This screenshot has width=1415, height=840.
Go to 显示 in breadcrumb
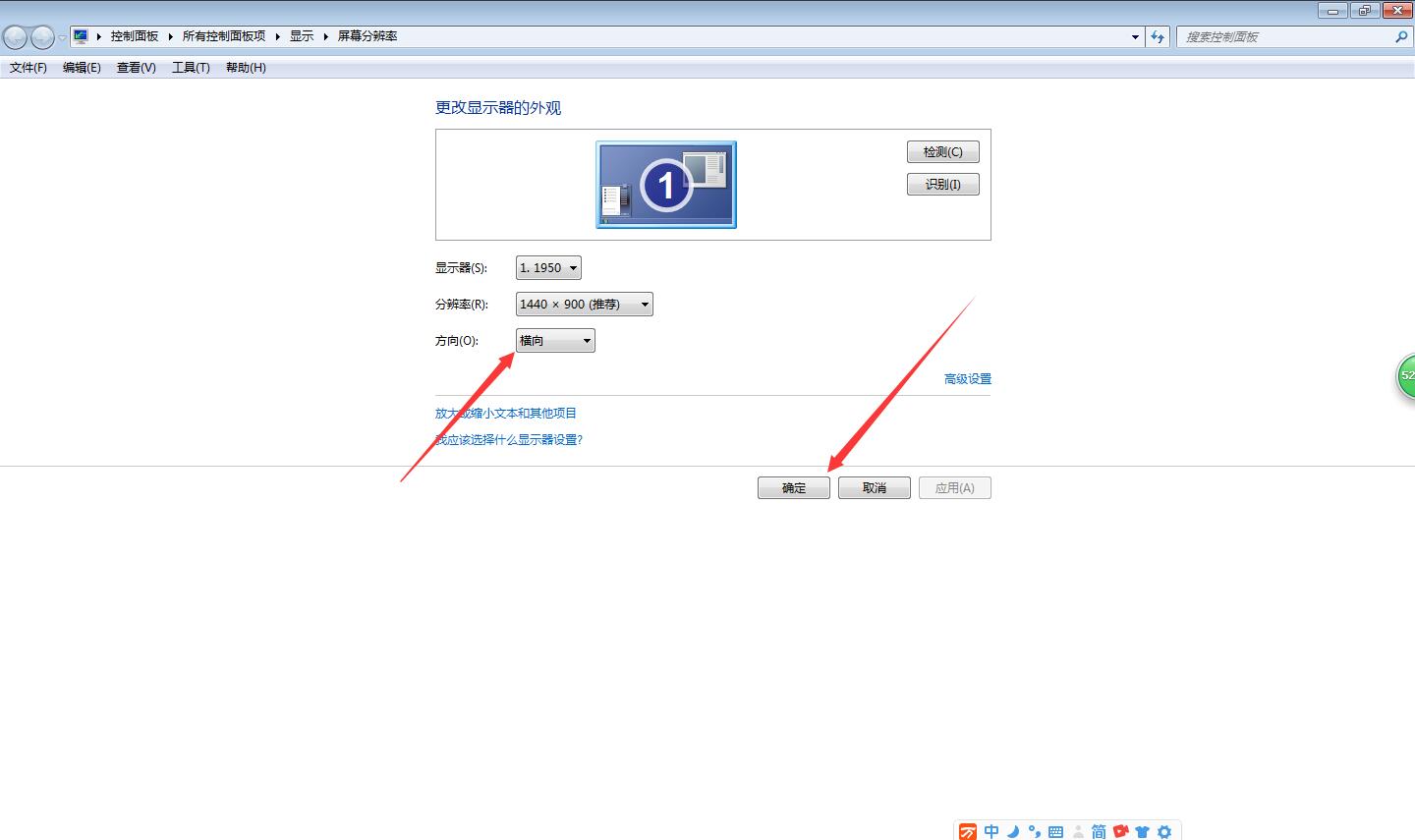[x=302, y=36]
